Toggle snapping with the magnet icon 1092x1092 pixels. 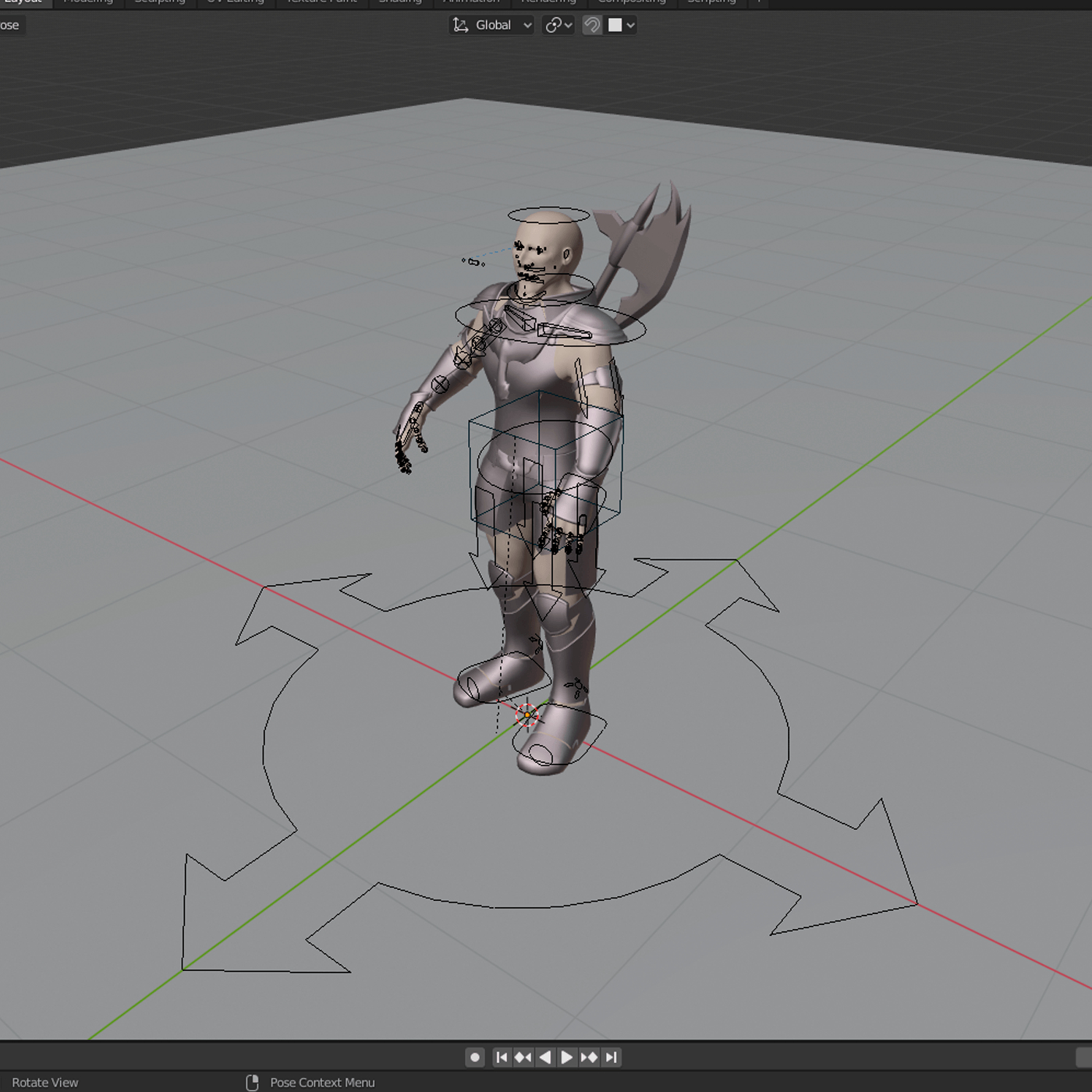(591, 25)
